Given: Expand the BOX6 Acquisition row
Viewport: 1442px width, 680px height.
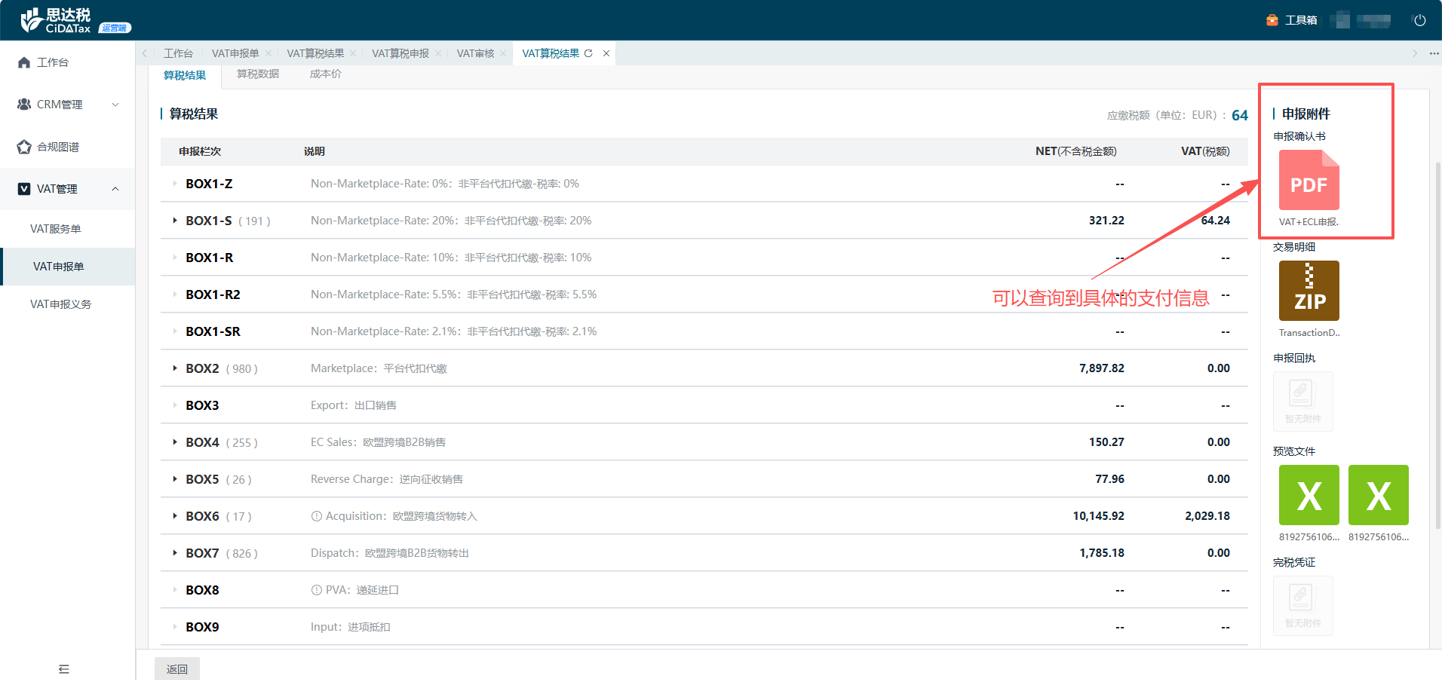Looking at the screenshot, I should point(175,516).
